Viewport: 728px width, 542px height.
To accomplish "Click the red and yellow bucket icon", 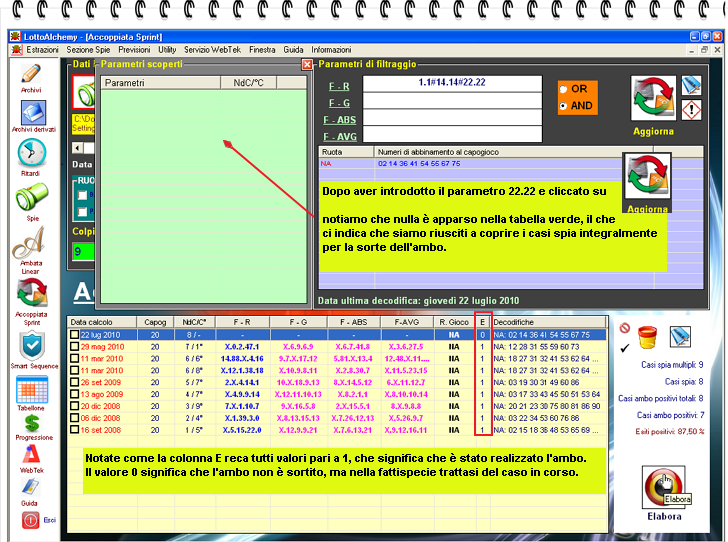I will pos(647,337).
